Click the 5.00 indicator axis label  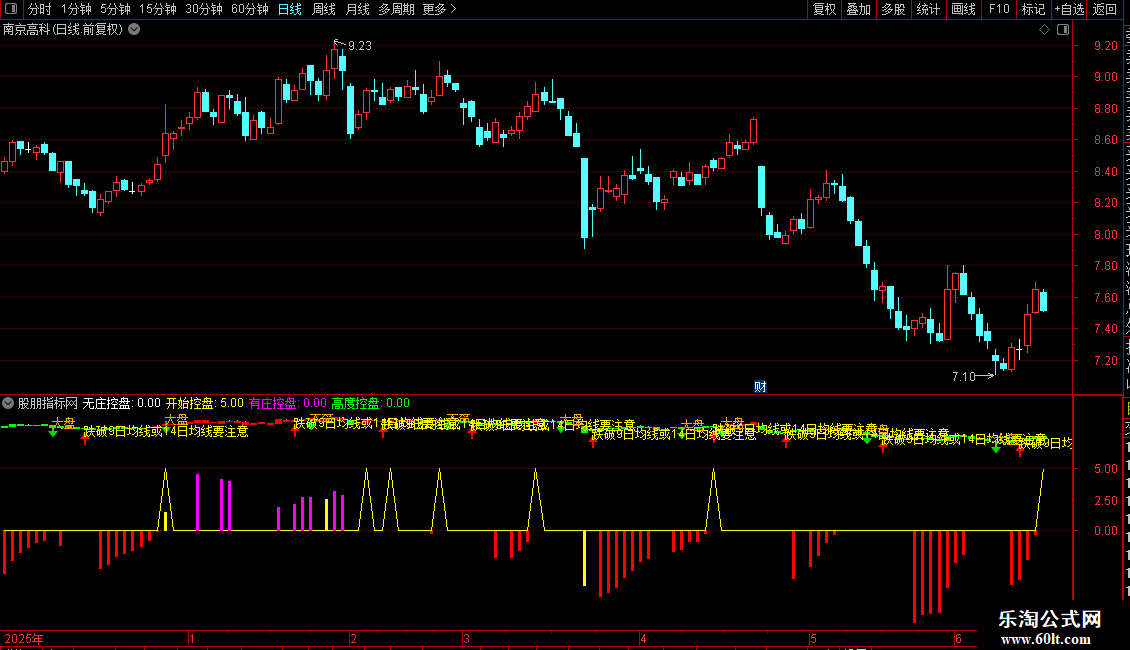pyautogui.click(x=1105, y=468)
